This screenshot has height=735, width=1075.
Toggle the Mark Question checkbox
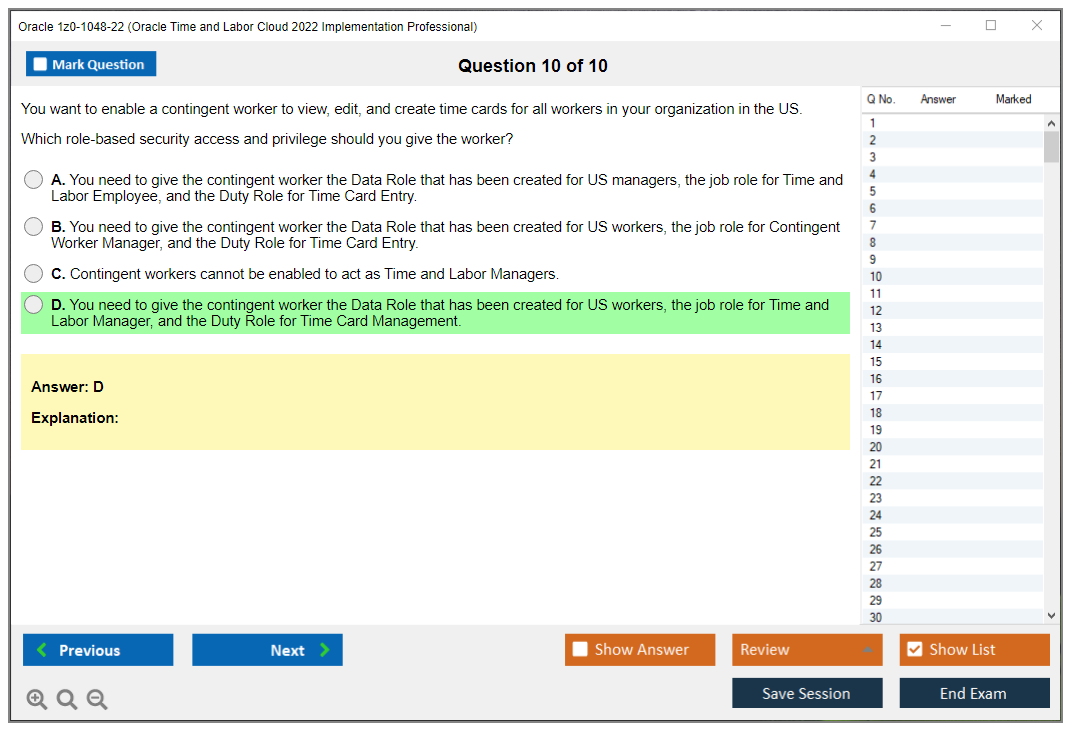tap(39, 63)
